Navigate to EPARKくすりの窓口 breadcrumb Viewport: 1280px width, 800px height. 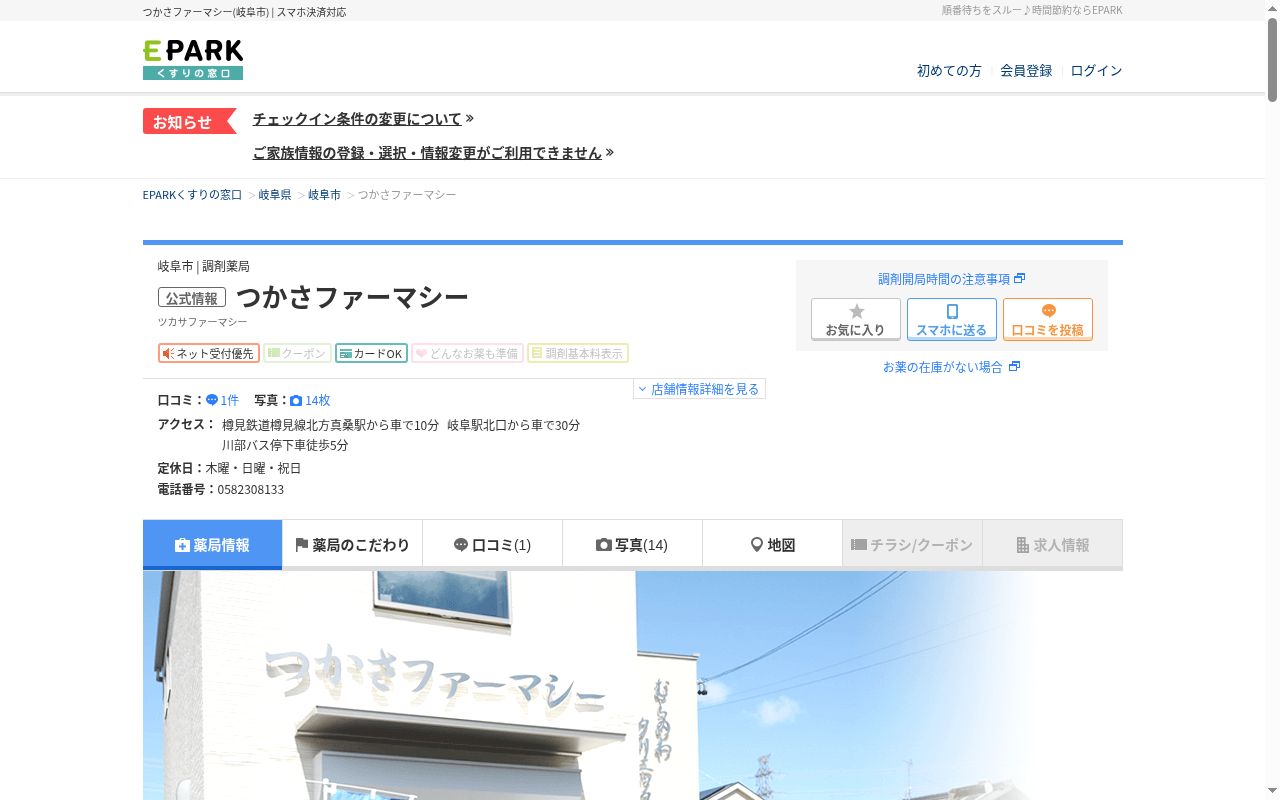(192, 195)
